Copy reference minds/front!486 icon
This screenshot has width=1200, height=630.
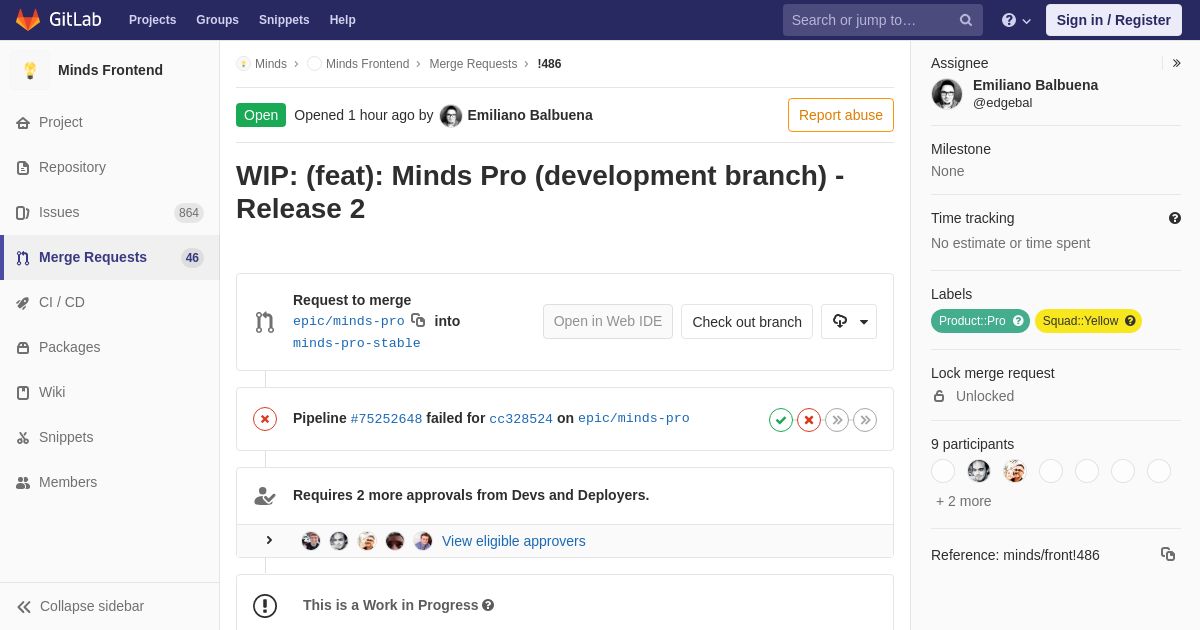(1168, 554)
